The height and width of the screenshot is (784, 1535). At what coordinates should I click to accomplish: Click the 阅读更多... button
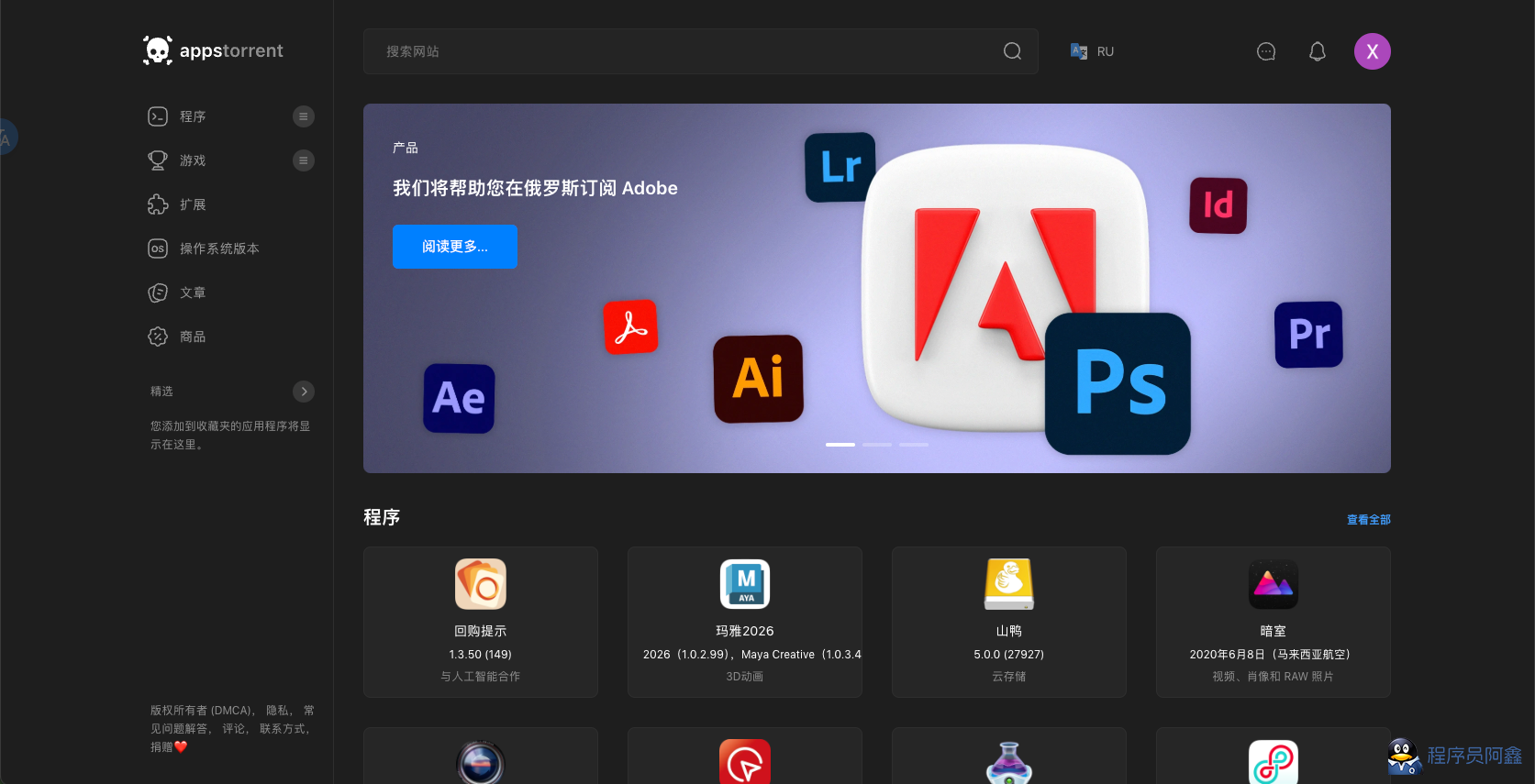(455, 247)
